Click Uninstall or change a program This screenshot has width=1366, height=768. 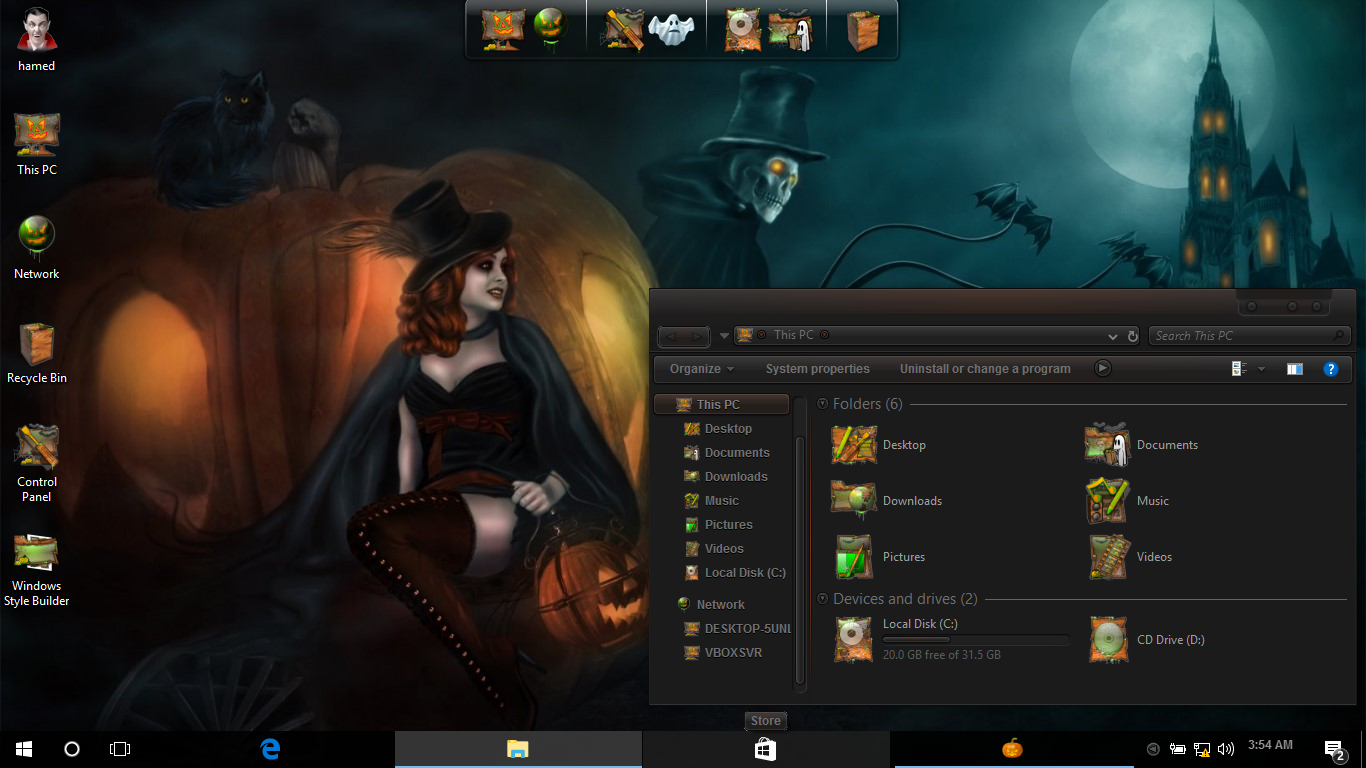(x=984, y=369)
